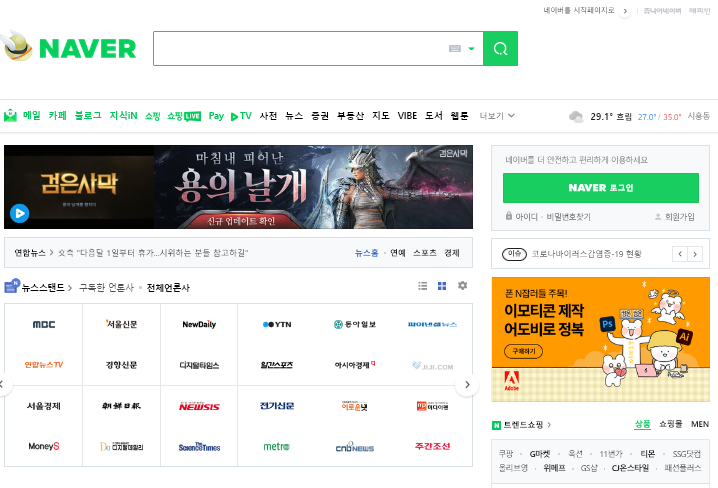The height and width of the screenshot is (488, 718).
Task: Open 연합뉴스 headline source link
Action: tap(30, 253)
